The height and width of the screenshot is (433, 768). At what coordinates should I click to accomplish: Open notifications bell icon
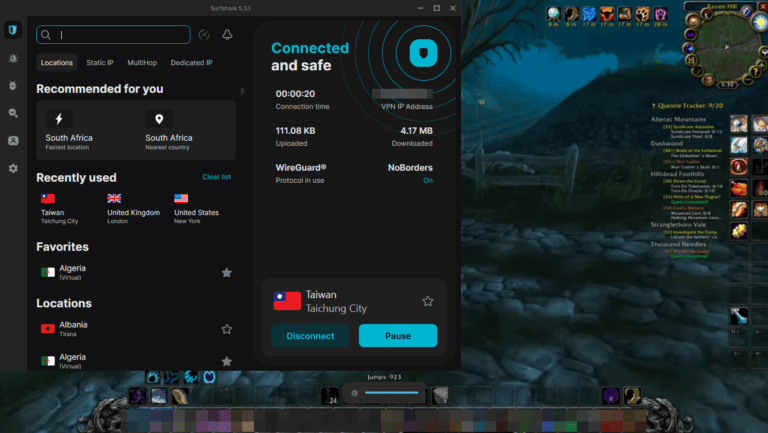[x=227, y=35]
